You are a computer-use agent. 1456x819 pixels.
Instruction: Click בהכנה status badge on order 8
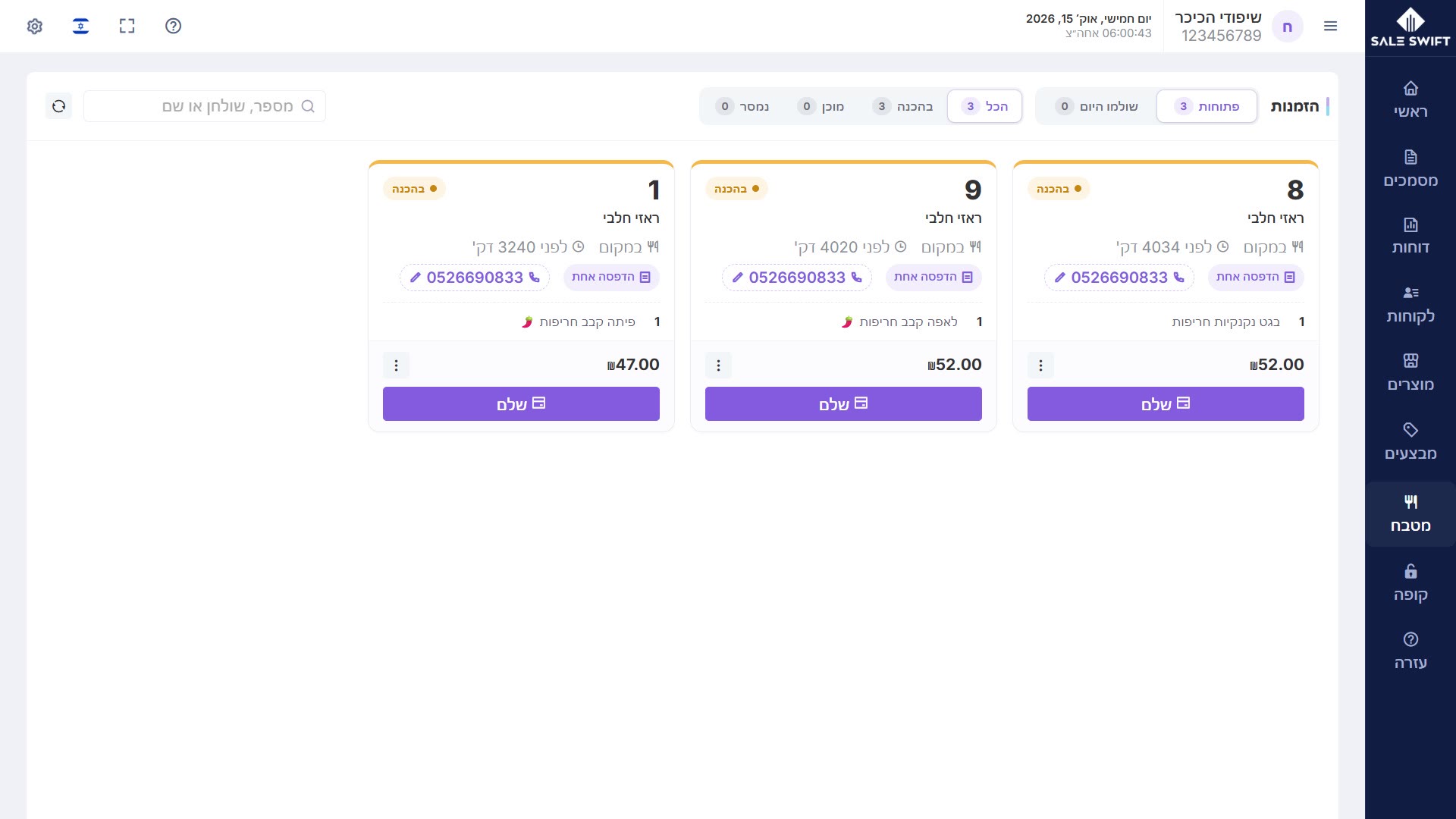pyautogui.click(x=1059, y=189)
